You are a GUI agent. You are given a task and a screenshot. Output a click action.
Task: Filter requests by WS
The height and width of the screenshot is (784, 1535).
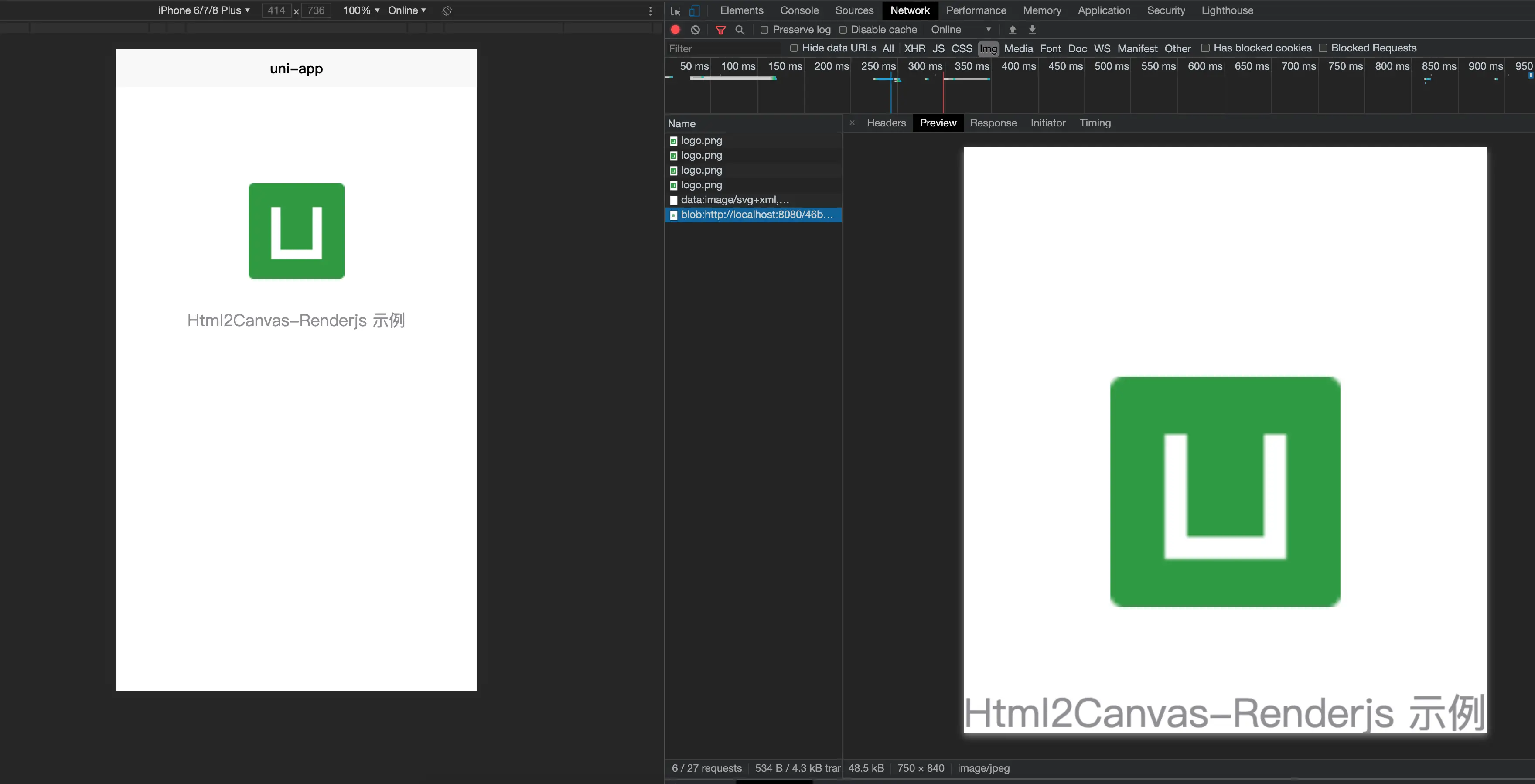pyautogui.click(x=1102, y=48)
